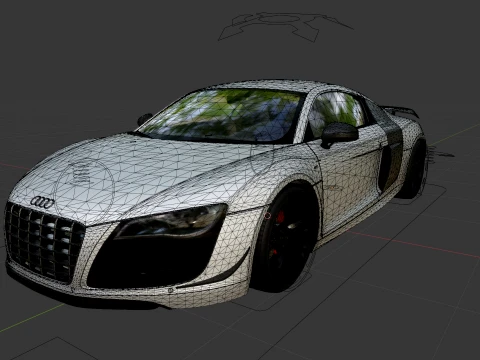The height and width of the screenshot is (360, 480).
Task: Click the car's windshield
Action: pyautogui.click(x=223, y=115)
